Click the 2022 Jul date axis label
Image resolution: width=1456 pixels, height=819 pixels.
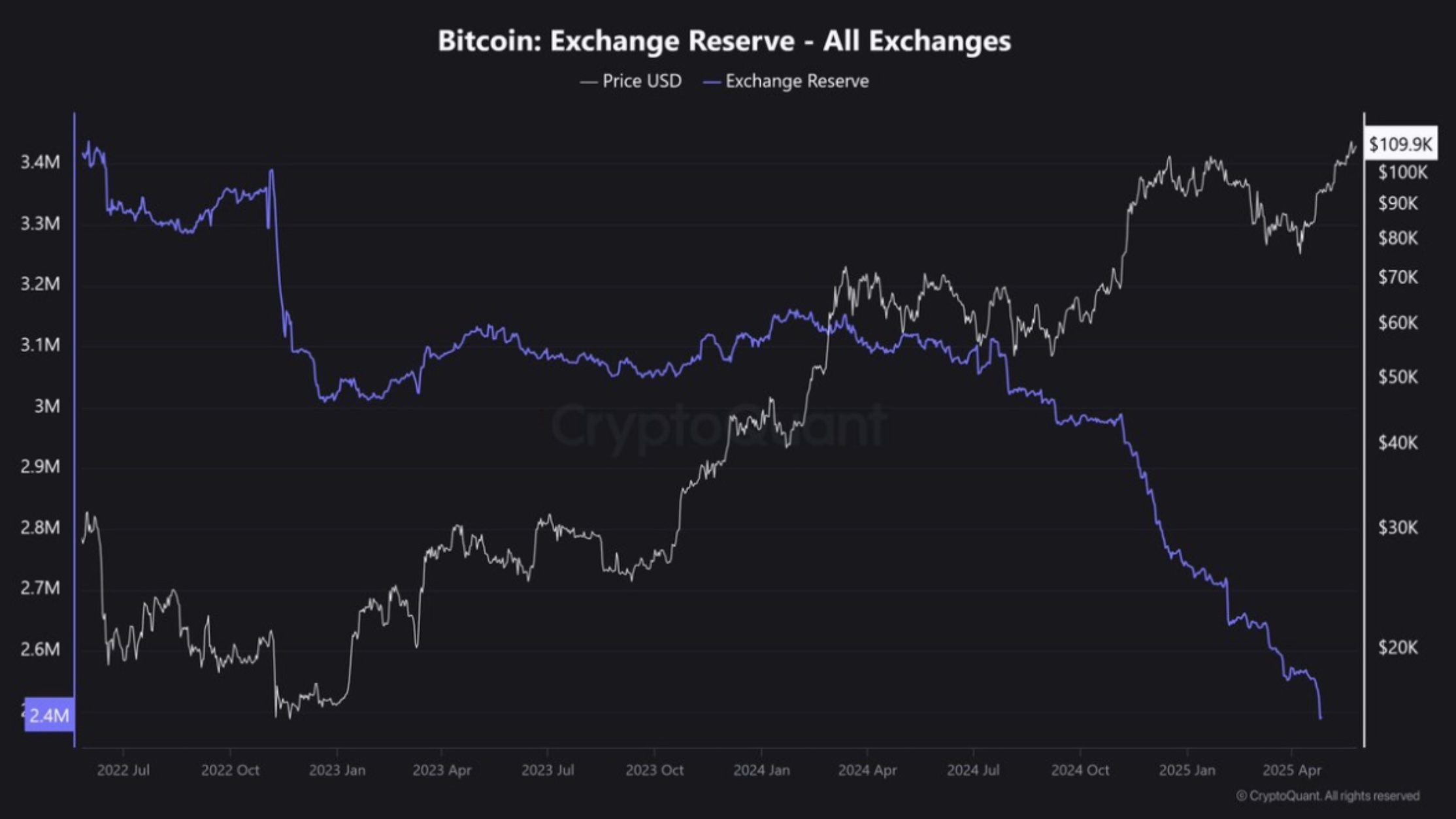123,770
